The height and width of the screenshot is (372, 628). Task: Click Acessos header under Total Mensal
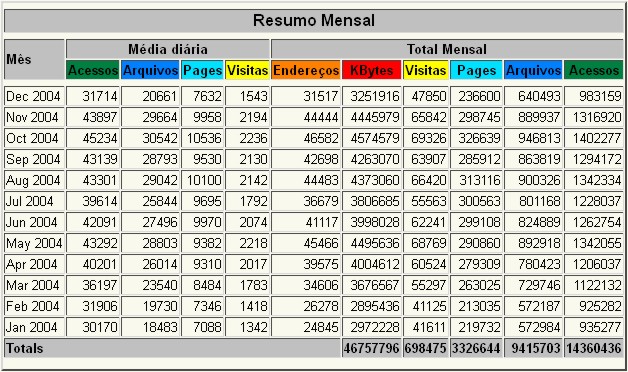click(594, 70)
